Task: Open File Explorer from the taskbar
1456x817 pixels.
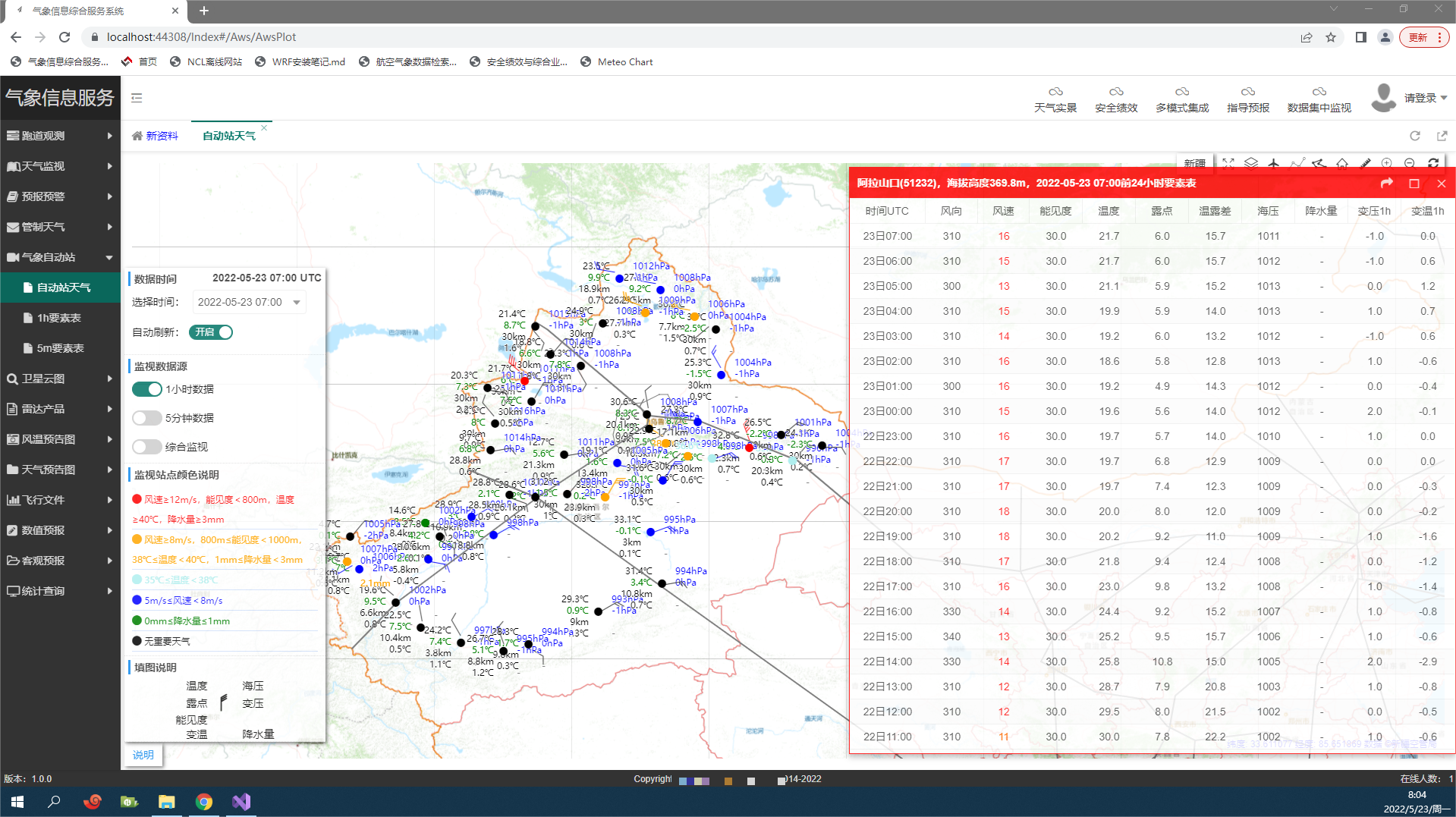Action: click(x=167, y=802)
